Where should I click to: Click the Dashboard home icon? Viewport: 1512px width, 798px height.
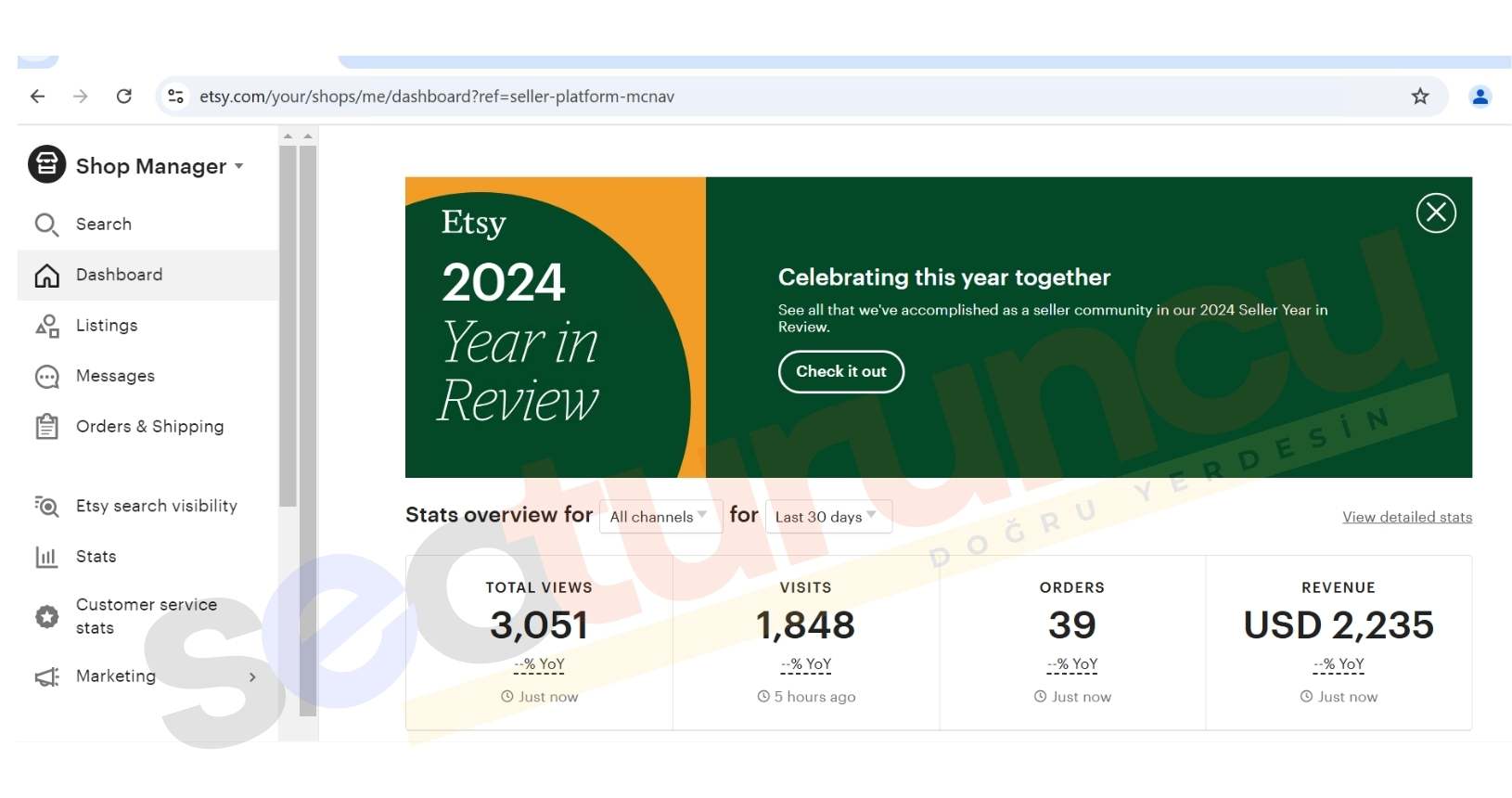coord(46,276)
